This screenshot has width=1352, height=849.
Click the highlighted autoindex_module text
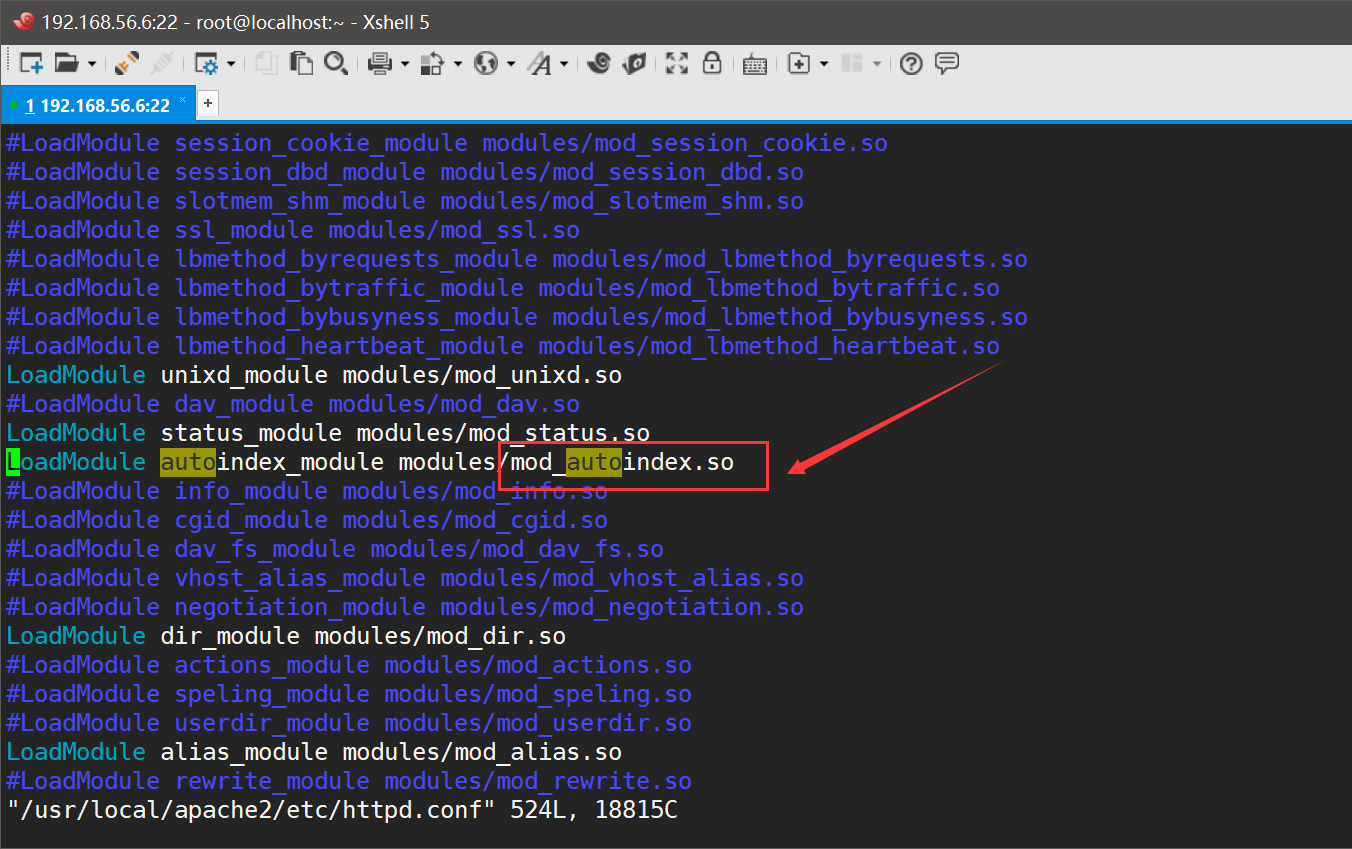click(x=272, y=462)
